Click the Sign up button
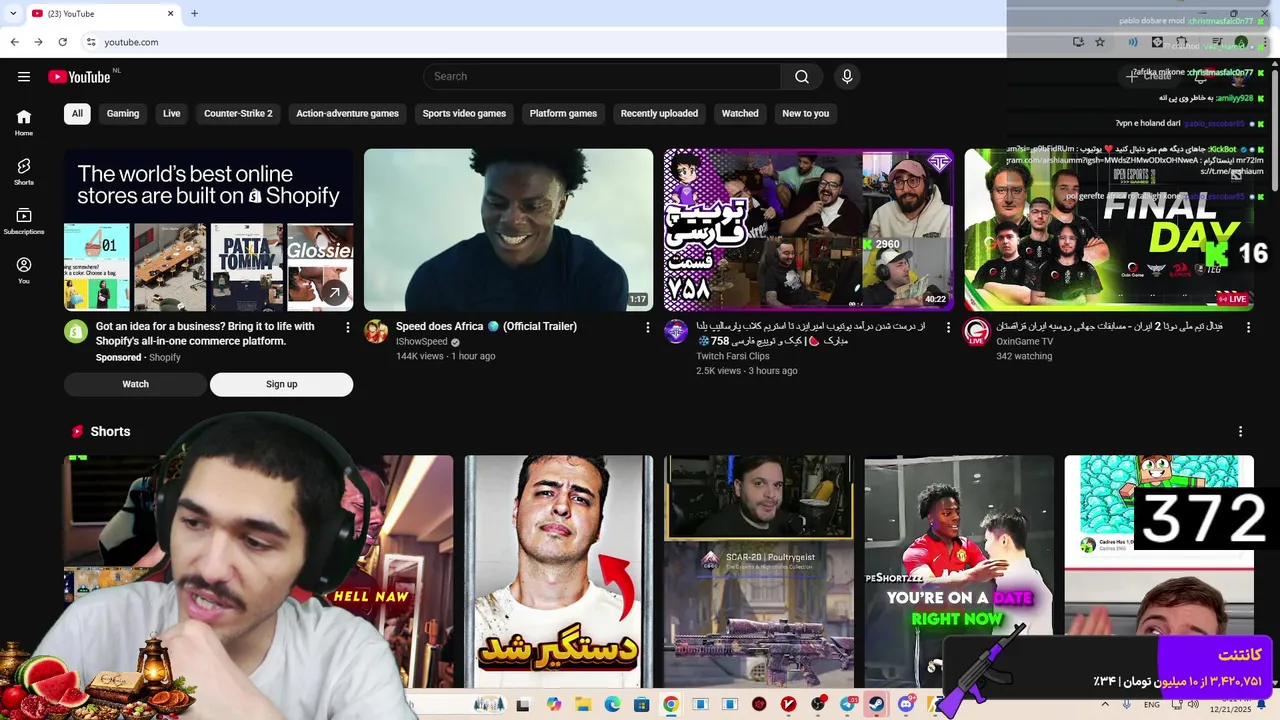 pos(281,384)
